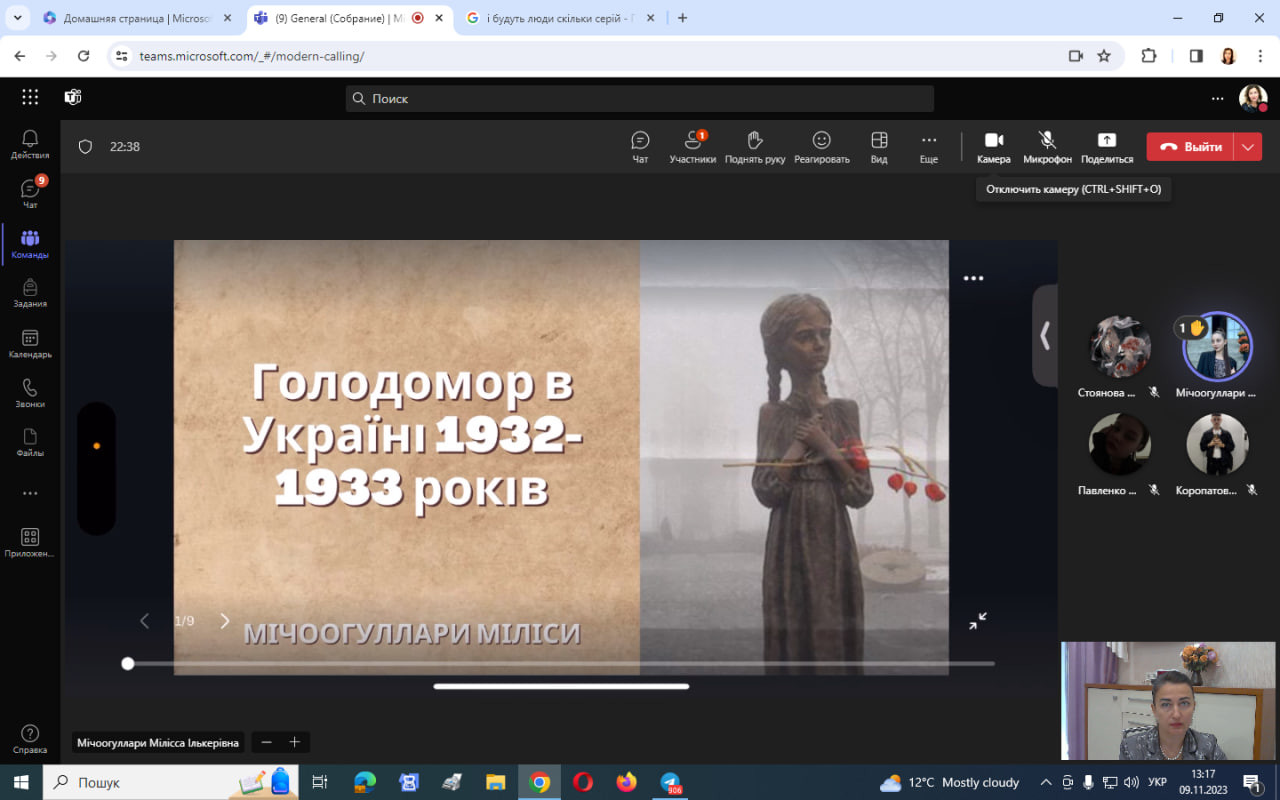Open the meeting chat (Чат) panel

click(x=640, y=146)
